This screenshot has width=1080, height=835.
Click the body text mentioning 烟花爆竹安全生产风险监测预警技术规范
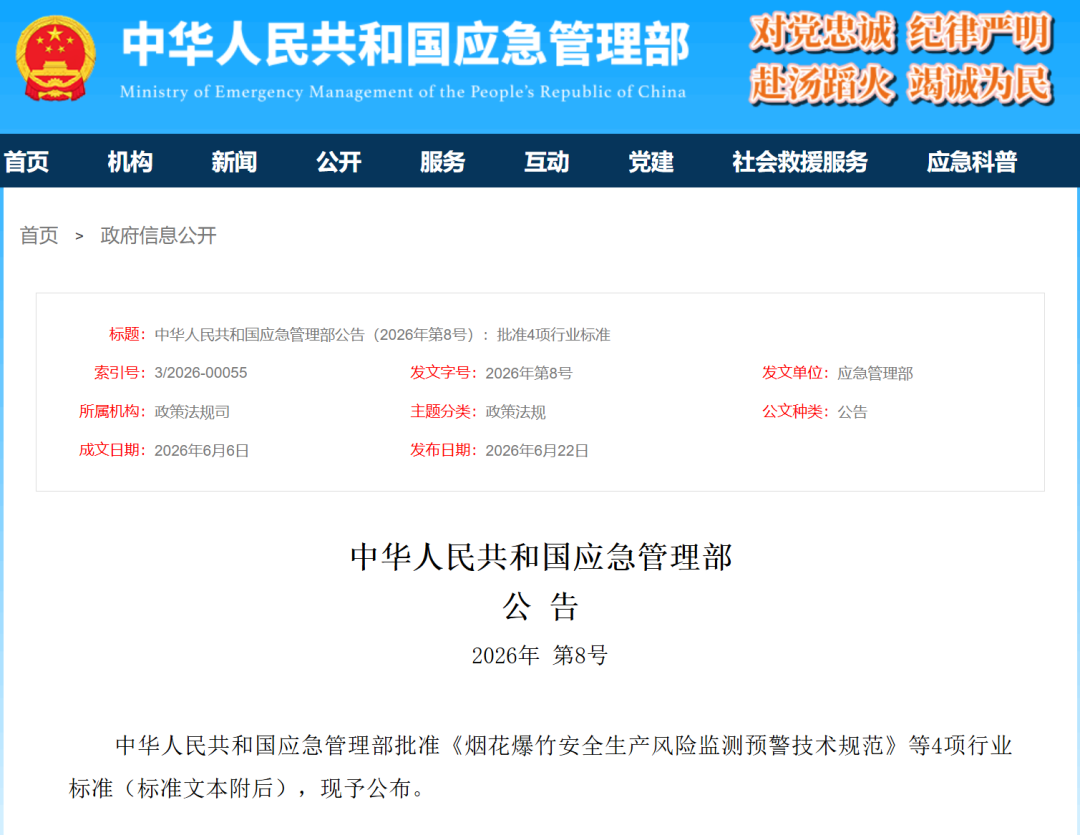[x=675, y=745]
